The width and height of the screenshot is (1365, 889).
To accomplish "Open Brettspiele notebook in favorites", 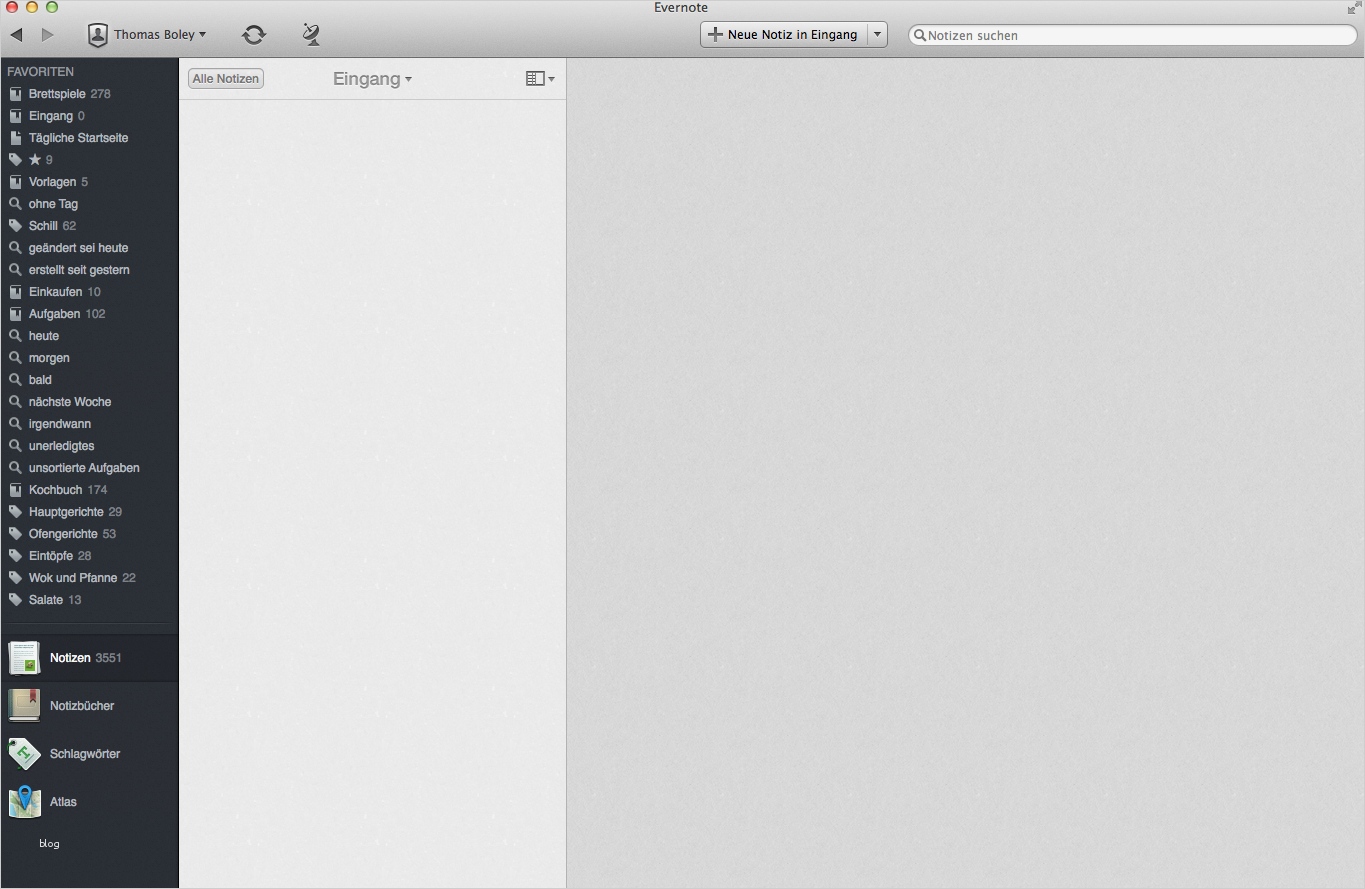I will 70,94.
